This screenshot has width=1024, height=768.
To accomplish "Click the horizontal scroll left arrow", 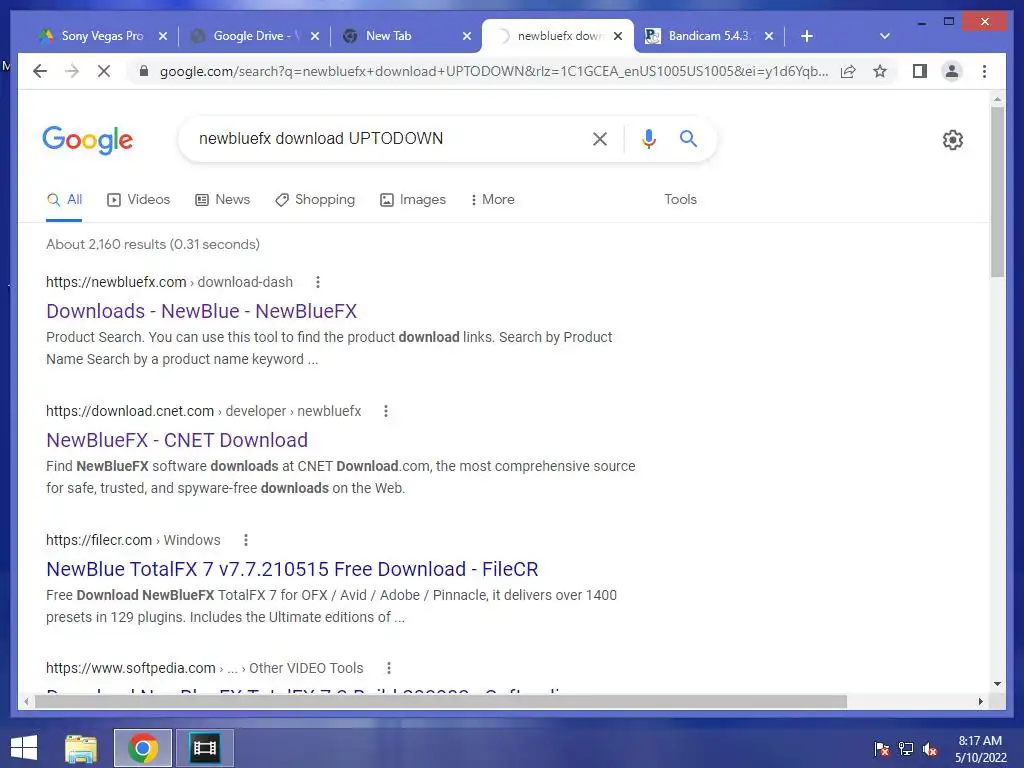I will (25, 701).
